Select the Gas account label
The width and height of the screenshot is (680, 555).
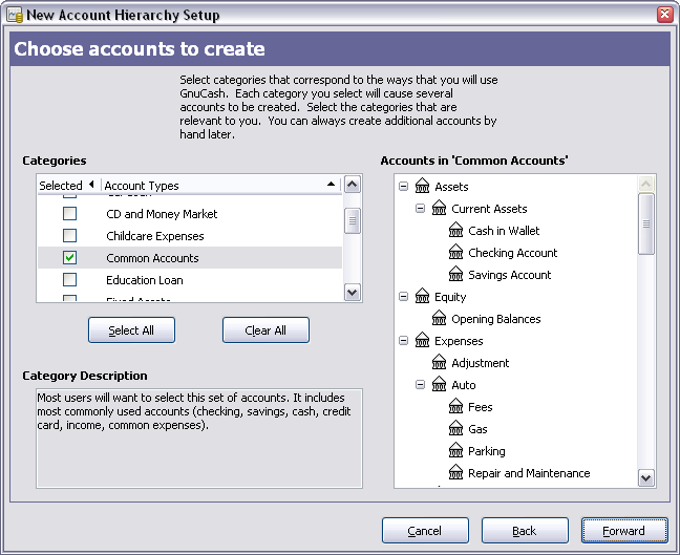pos(477,429)
